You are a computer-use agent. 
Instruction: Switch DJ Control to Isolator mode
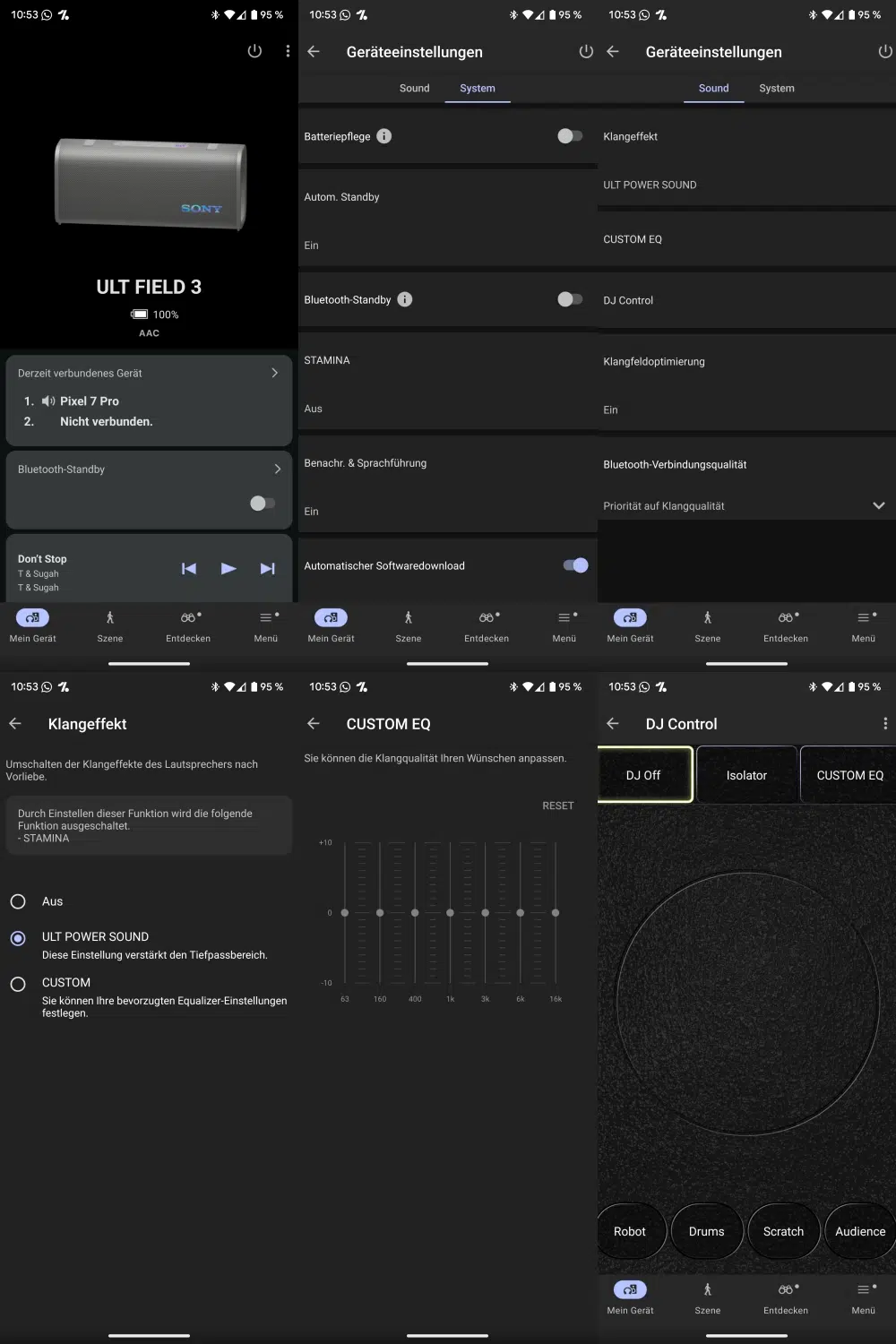coord(746,774)
